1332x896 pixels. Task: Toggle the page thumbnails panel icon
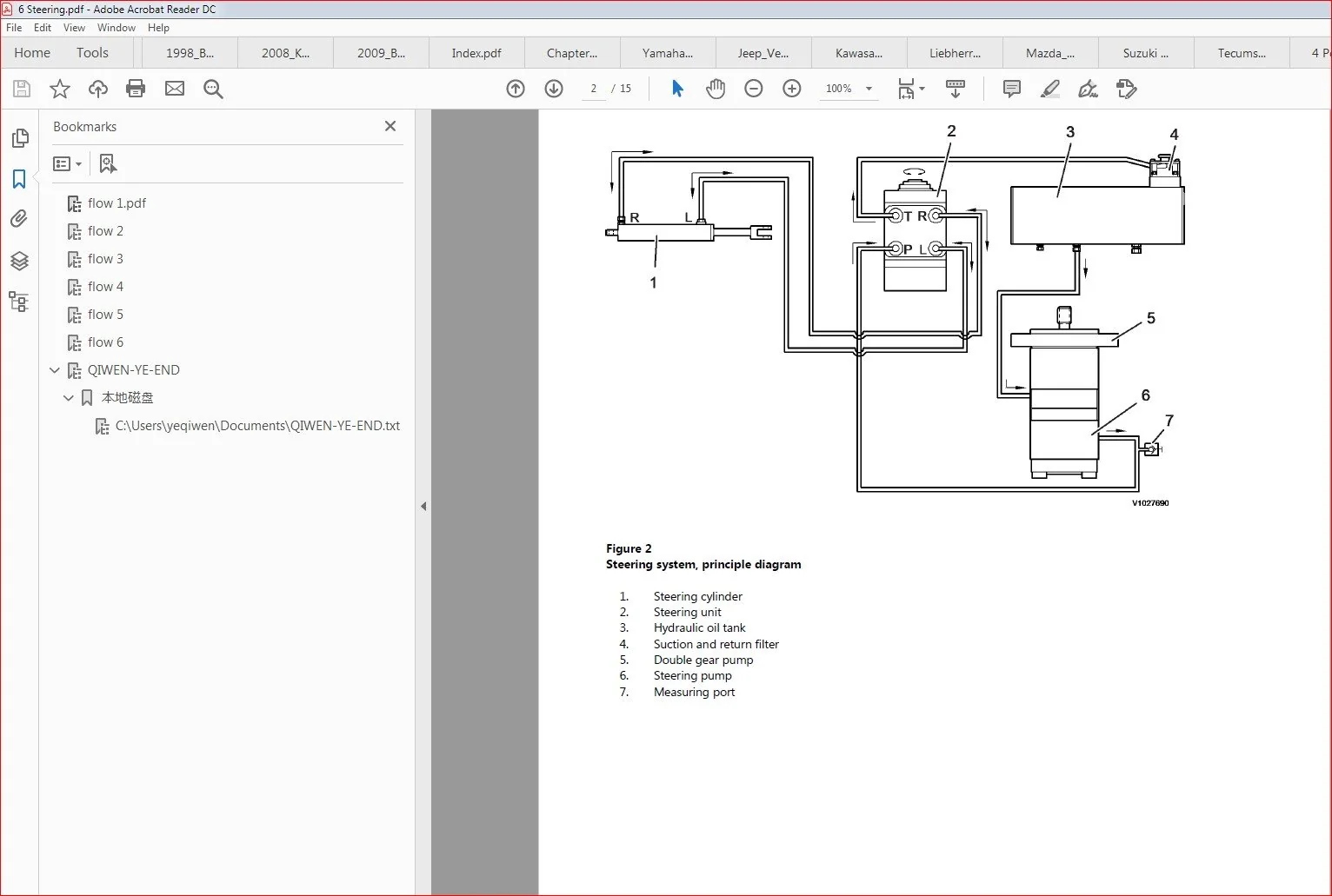(x=19, y=138)
